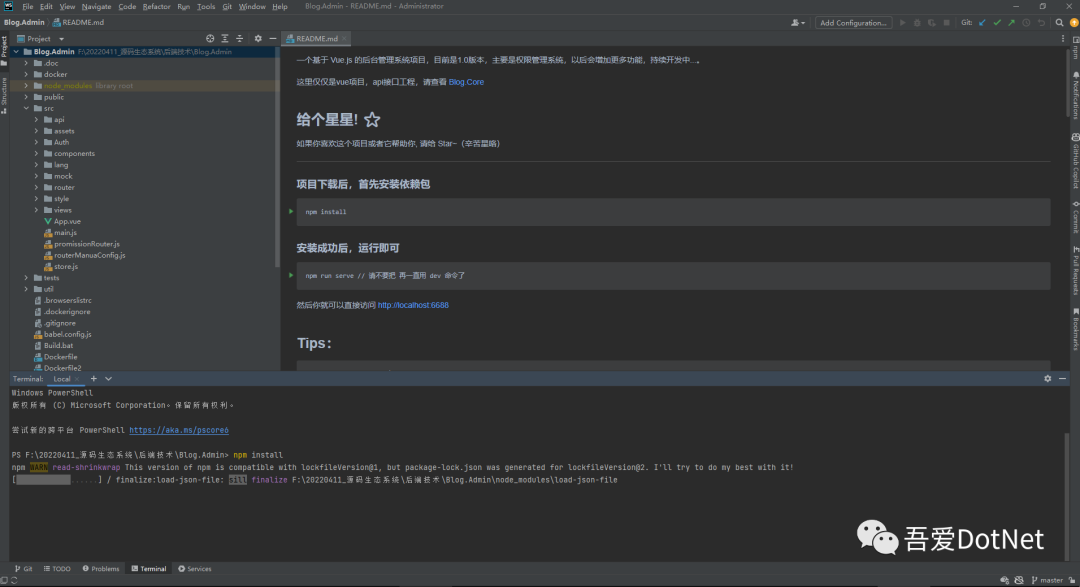The height and width of the screenshot is (587, 1080).
Task: Expand the views folder
Action: point(37,210)
